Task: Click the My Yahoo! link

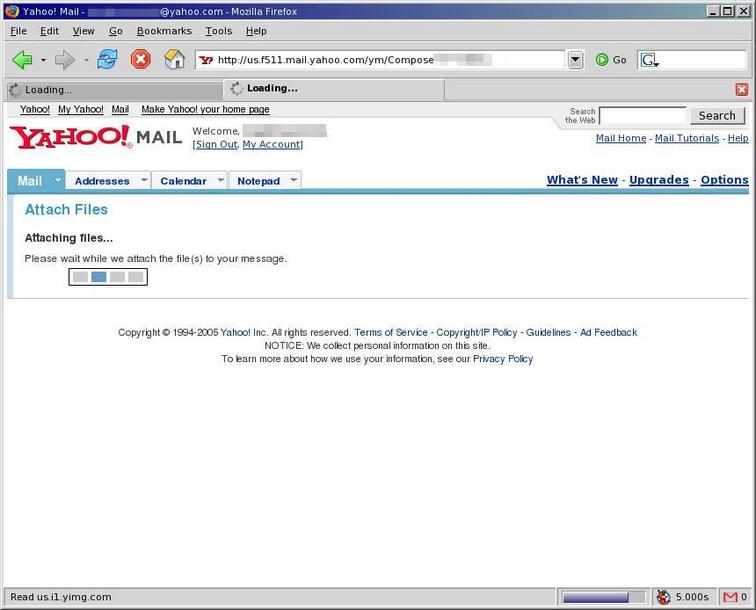Action: click(x=81, y=109)
